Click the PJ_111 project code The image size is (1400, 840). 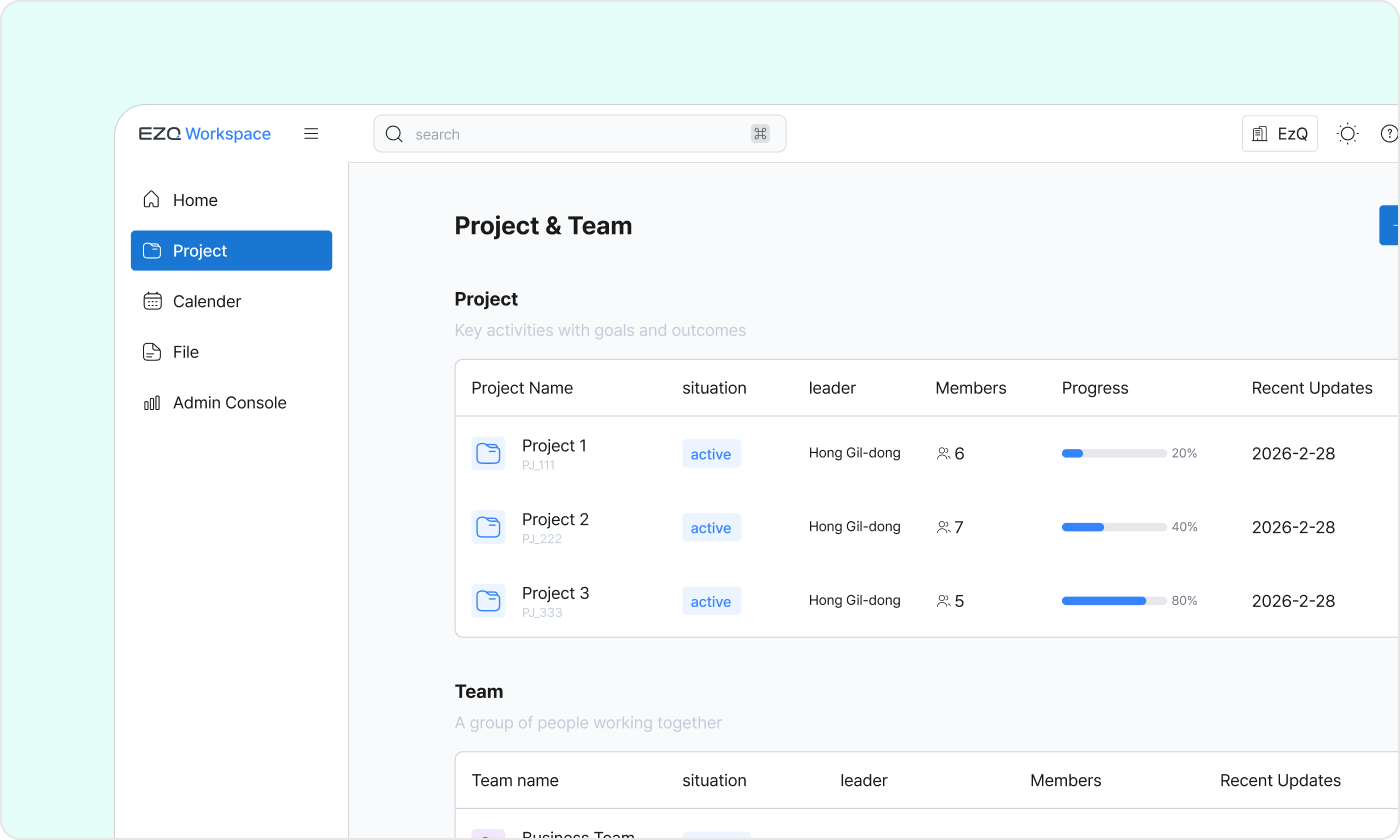coord(538,465)
